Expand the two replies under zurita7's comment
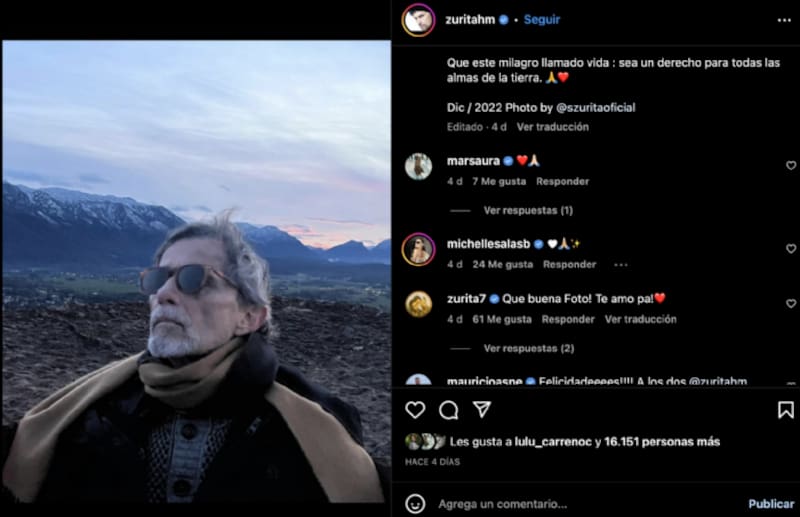Image resolution: width=800 pixels, height=517 pixels. (x=528, y=348)
